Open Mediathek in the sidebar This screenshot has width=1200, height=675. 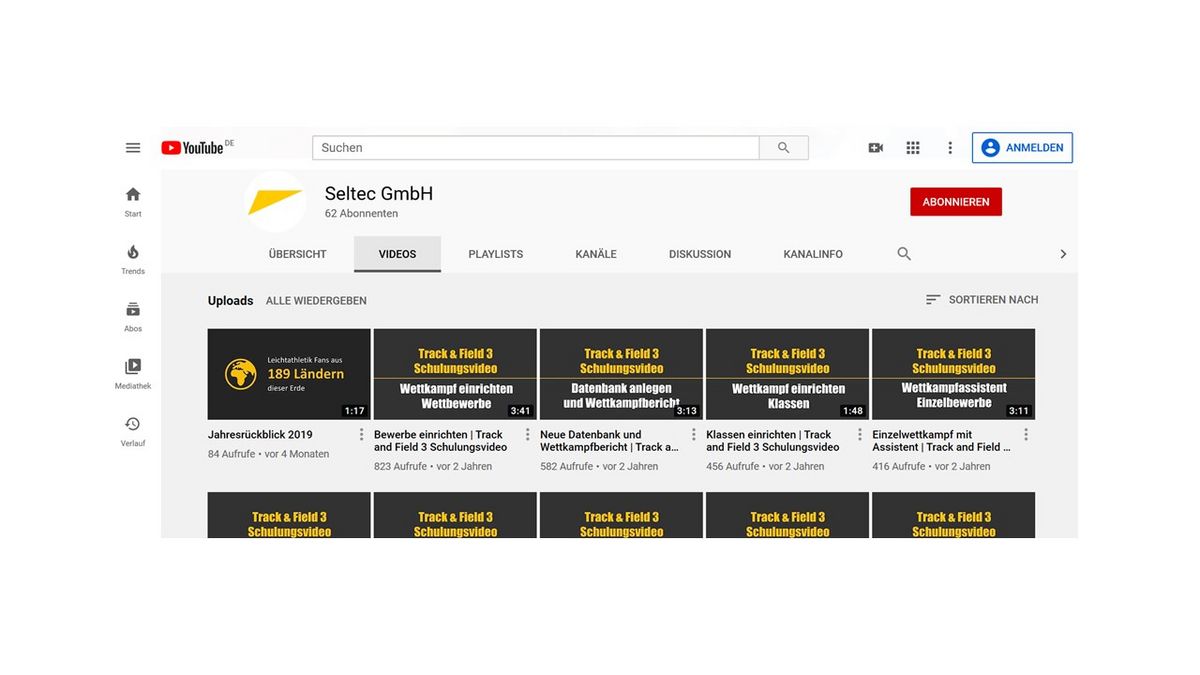[133, 373]
